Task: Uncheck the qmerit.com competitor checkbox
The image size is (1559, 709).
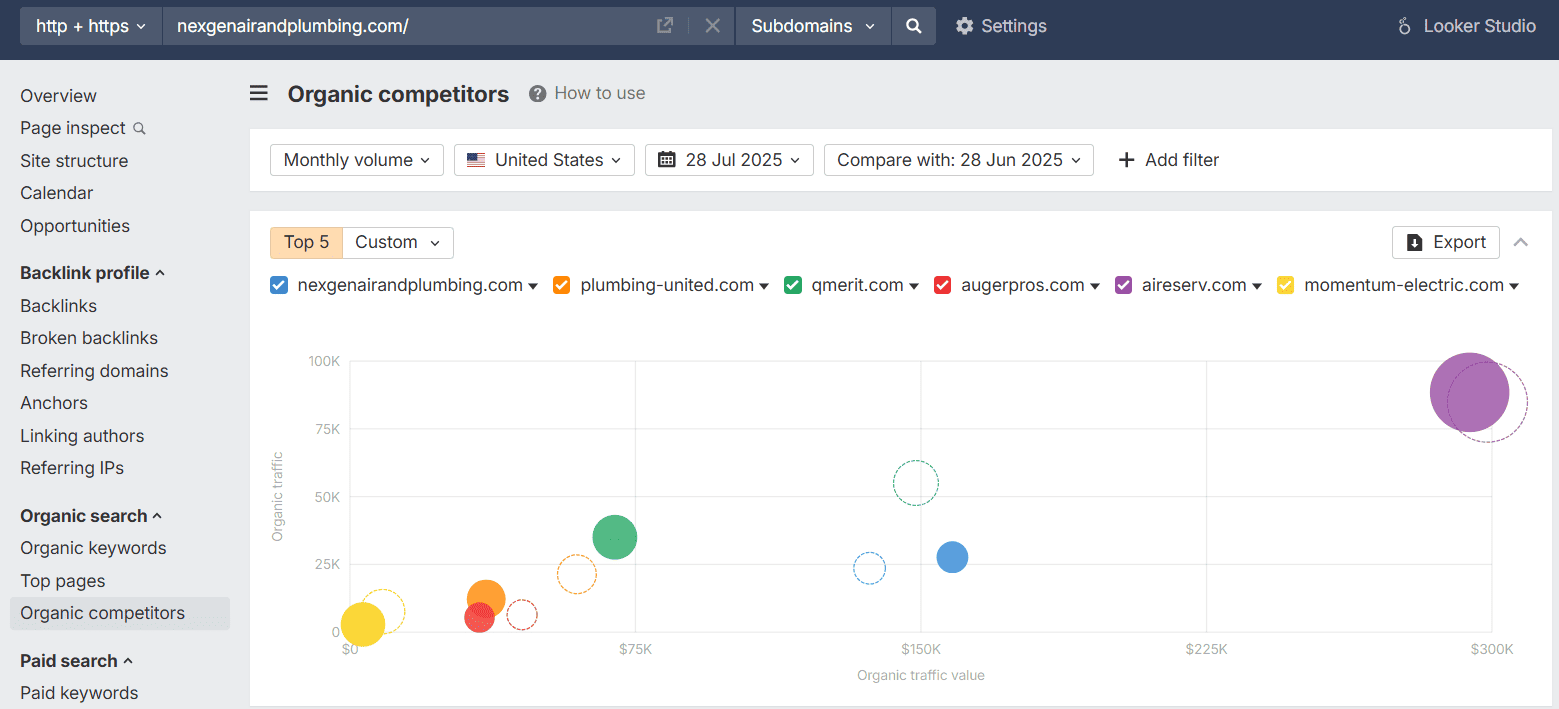Action: 793,285
